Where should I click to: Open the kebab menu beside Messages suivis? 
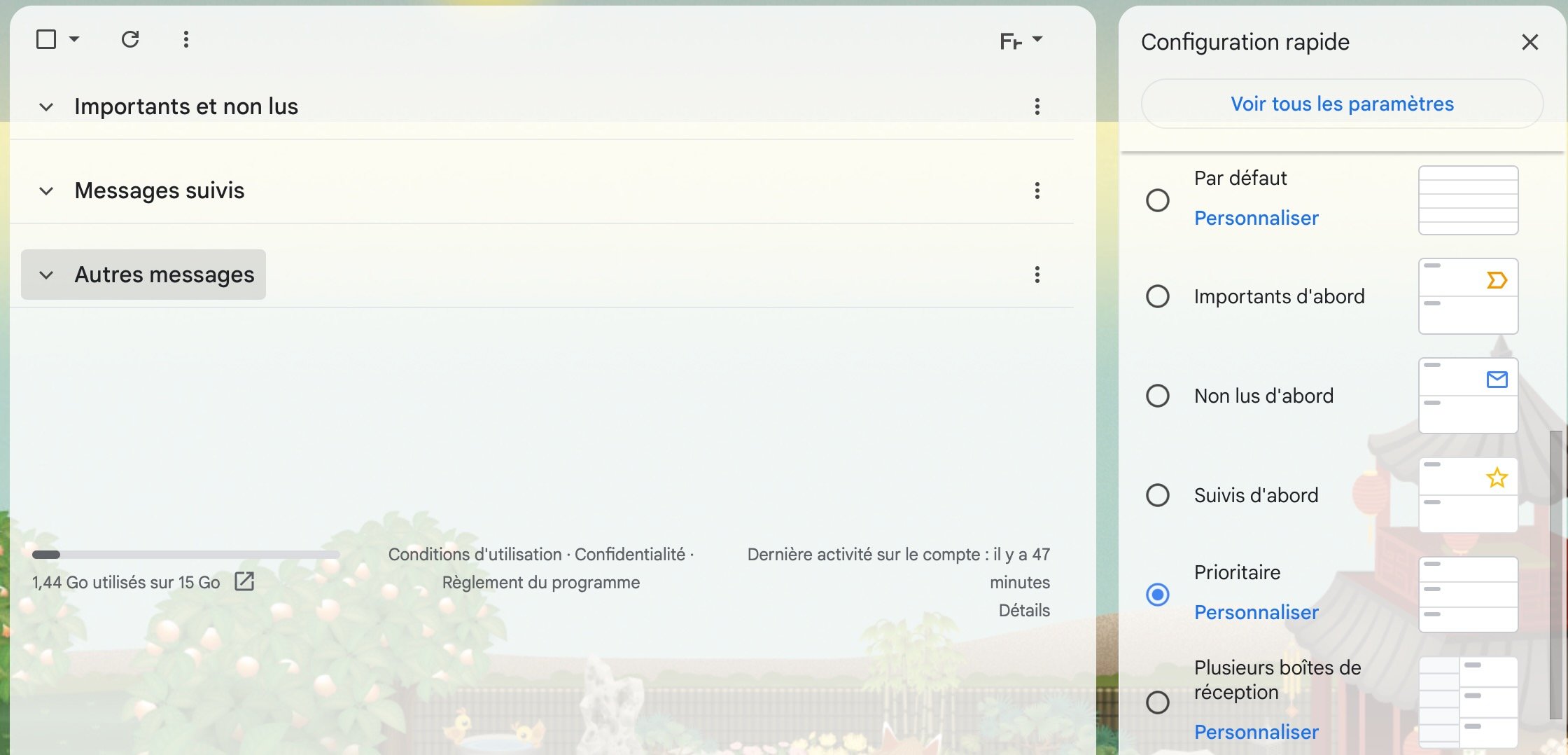[x=1037, y=191]
